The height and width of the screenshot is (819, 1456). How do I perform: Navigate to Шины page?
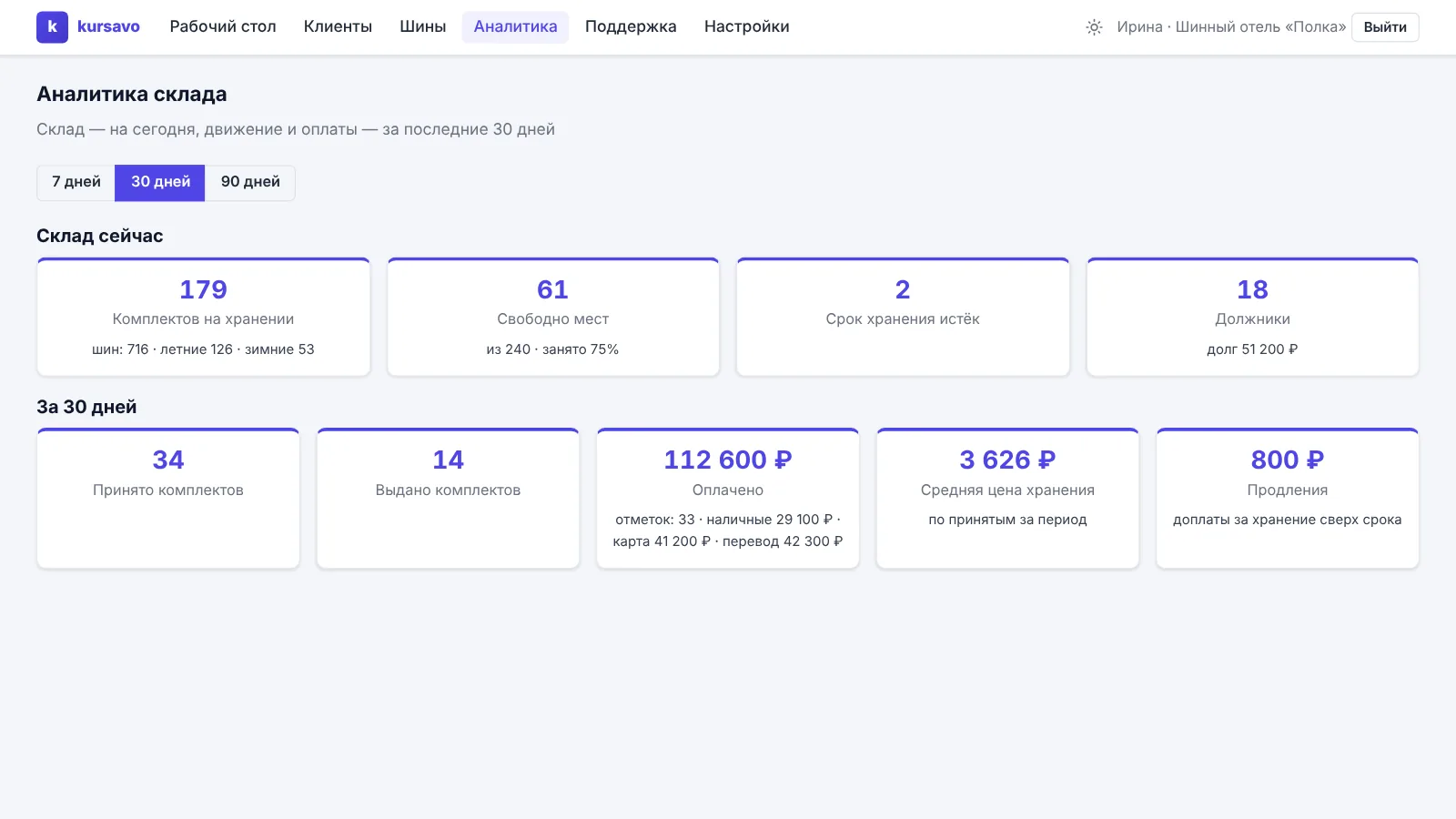click(x=422, y=27)
